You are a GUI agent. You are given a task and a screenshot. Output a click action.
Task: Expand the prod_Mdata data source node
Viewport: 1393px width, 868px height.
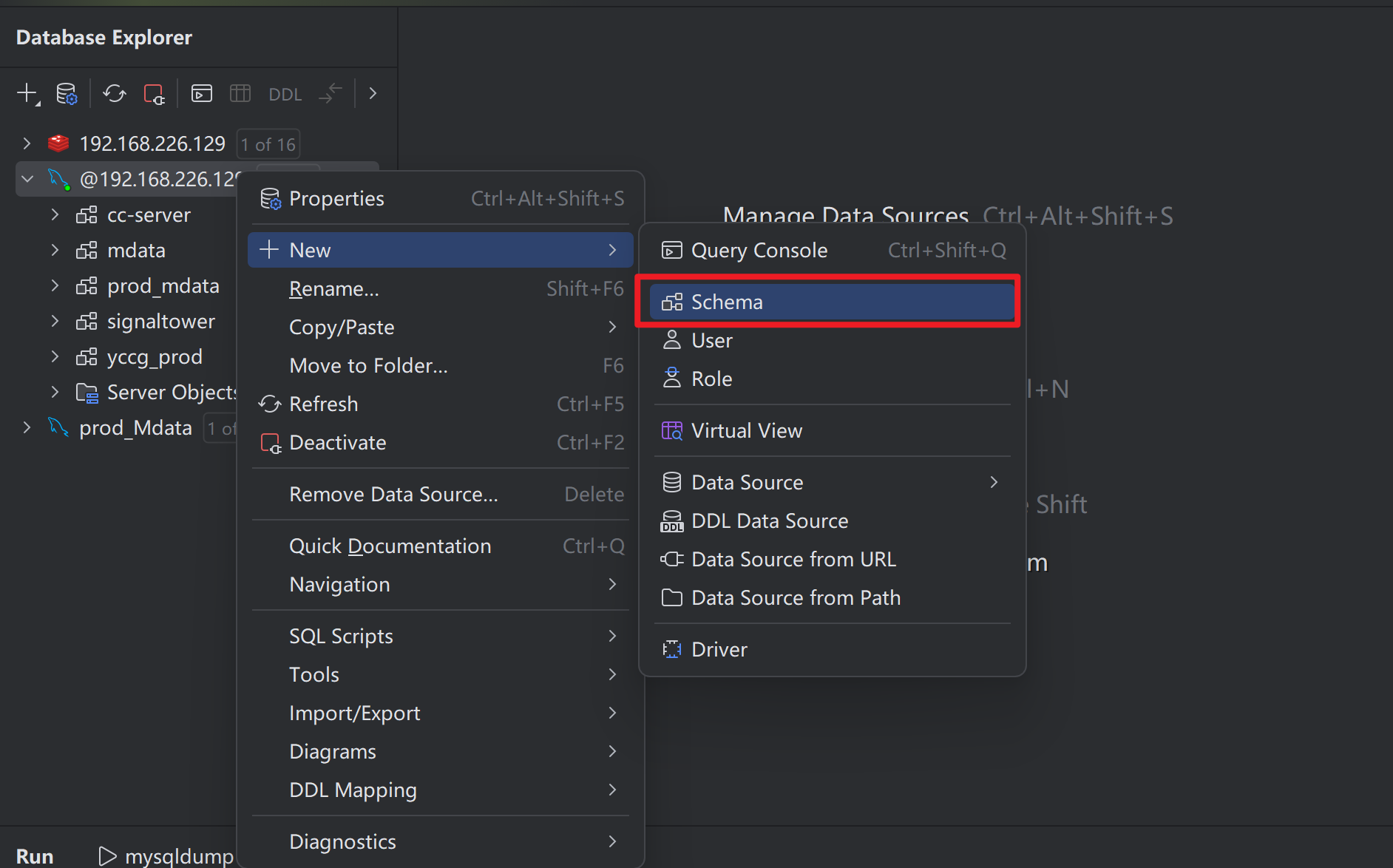pyautogui.click(x=27, y=428)
